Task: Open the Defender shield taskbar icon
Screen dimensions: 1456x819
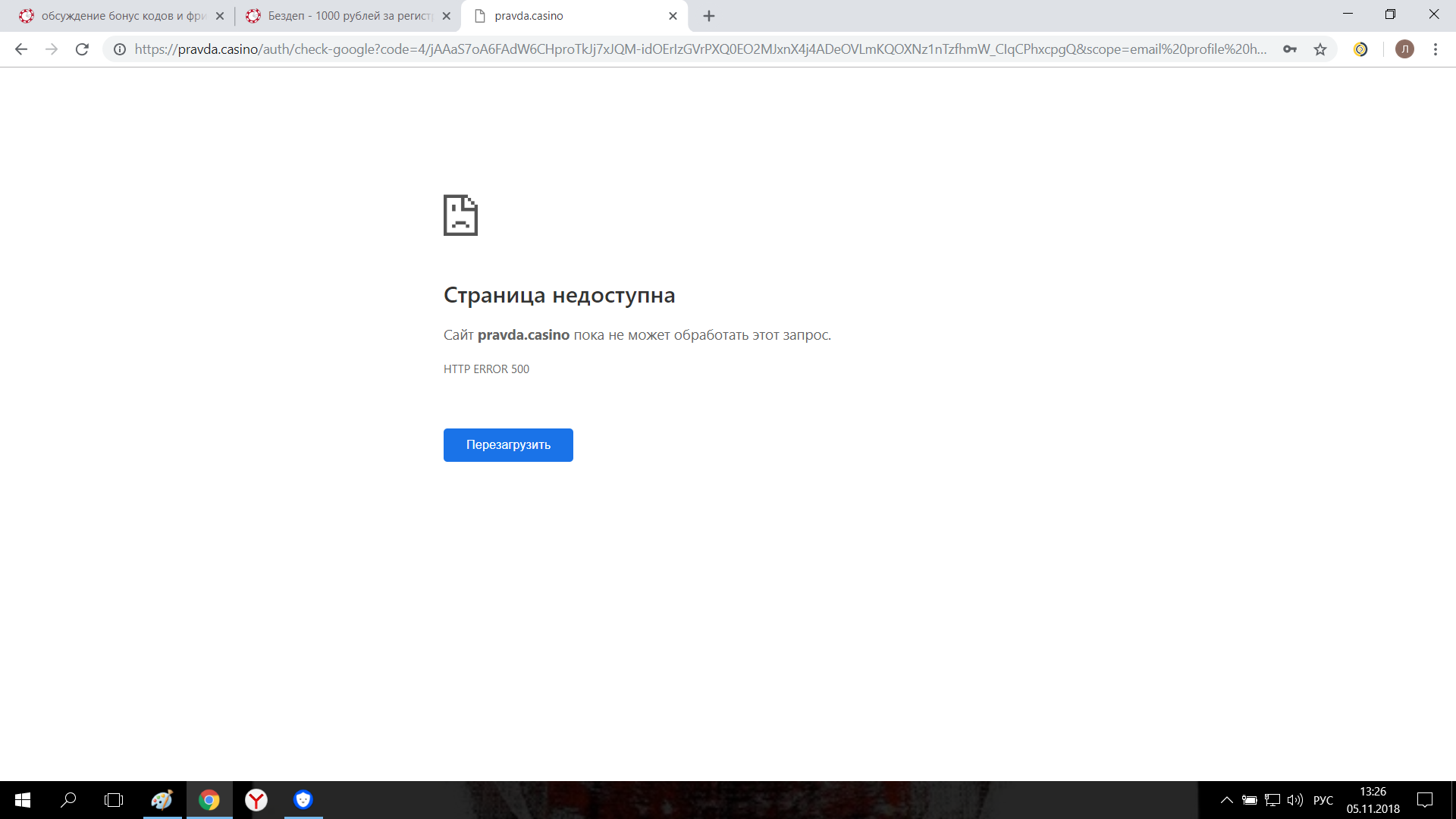Action: (303, 800)
